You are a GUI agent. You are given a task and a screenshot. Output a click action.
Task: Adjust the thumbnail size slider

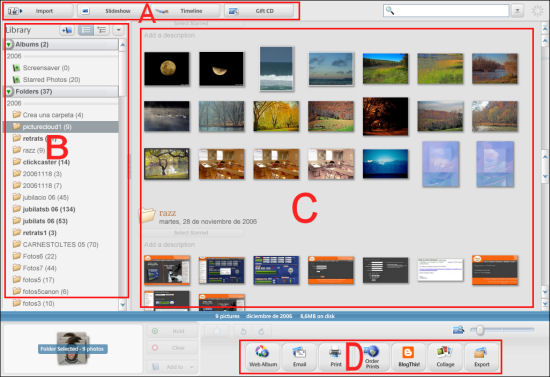coord(479,330)
